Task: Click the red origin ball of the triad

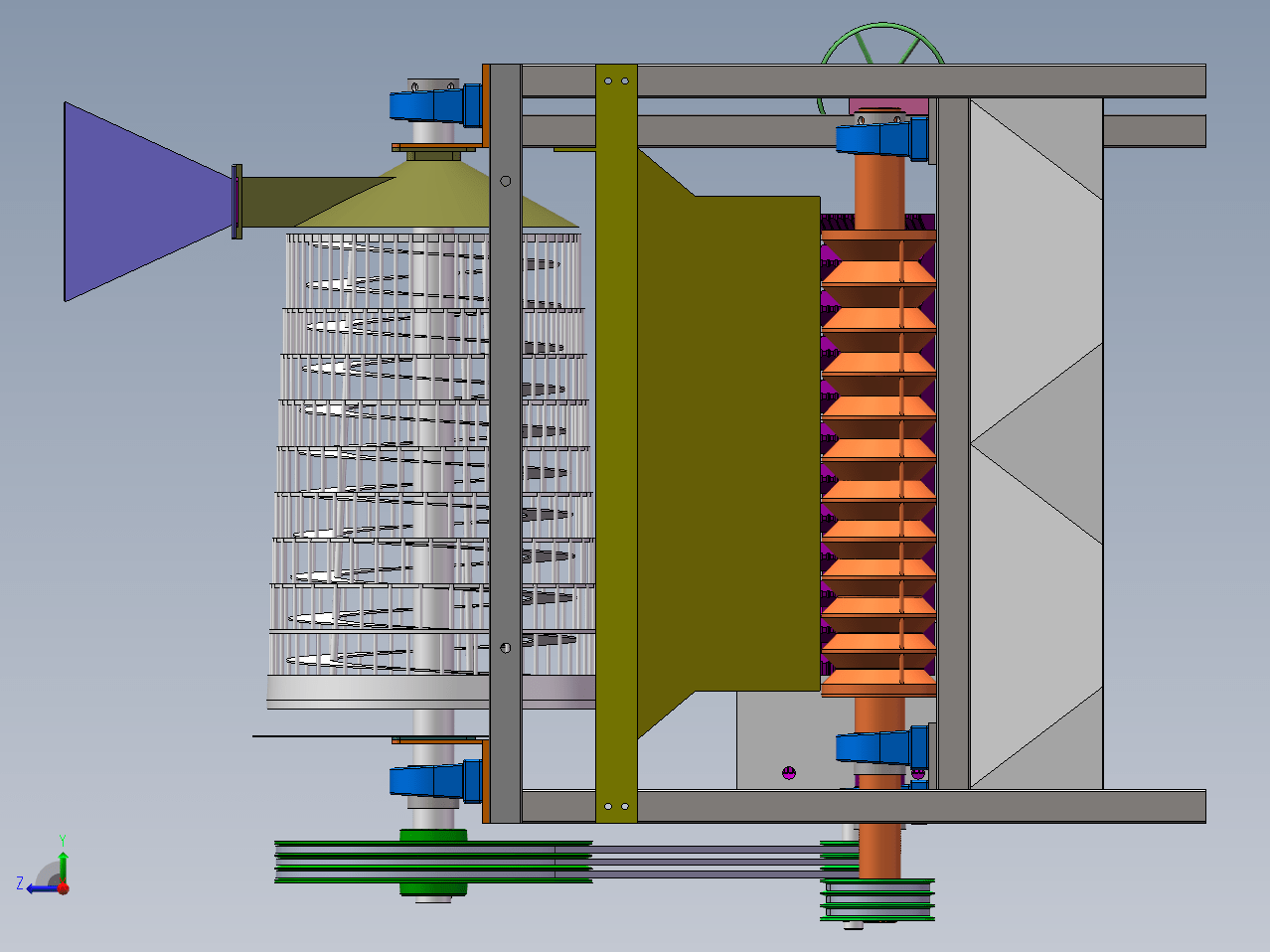Action: tap(63, 888)
